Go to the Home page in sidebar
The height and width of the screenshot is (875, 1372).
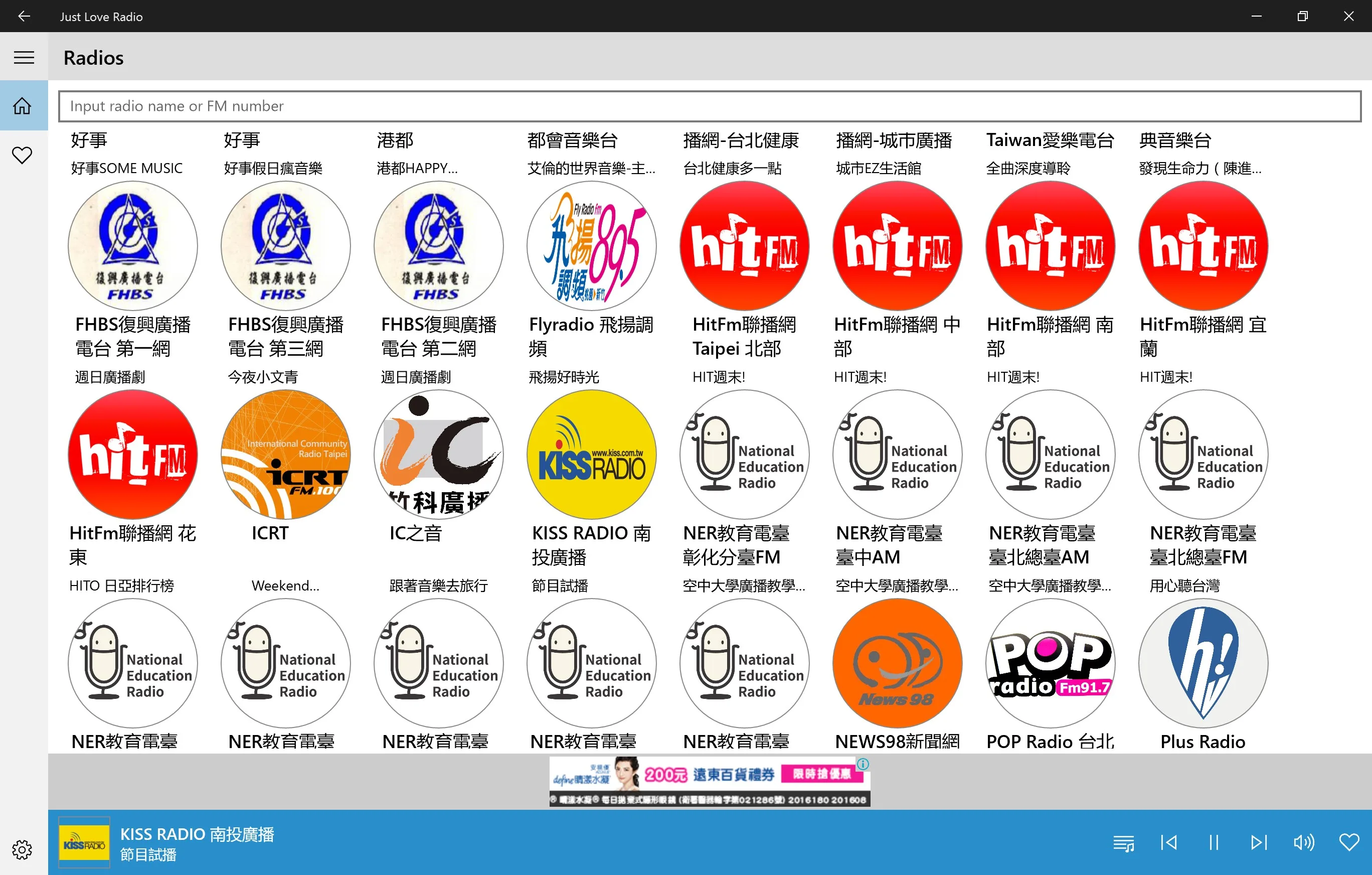click(23, 106)
